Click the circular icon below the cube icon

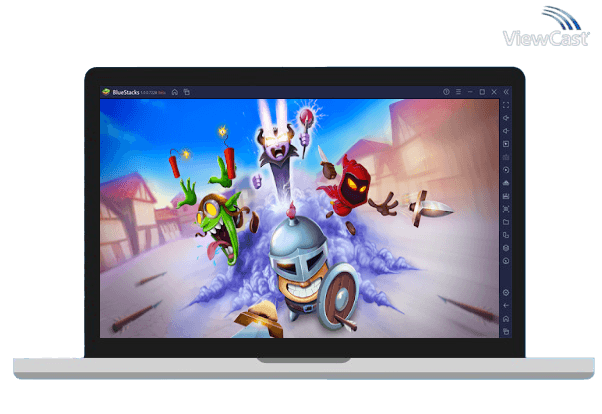[x=506, y=261]
